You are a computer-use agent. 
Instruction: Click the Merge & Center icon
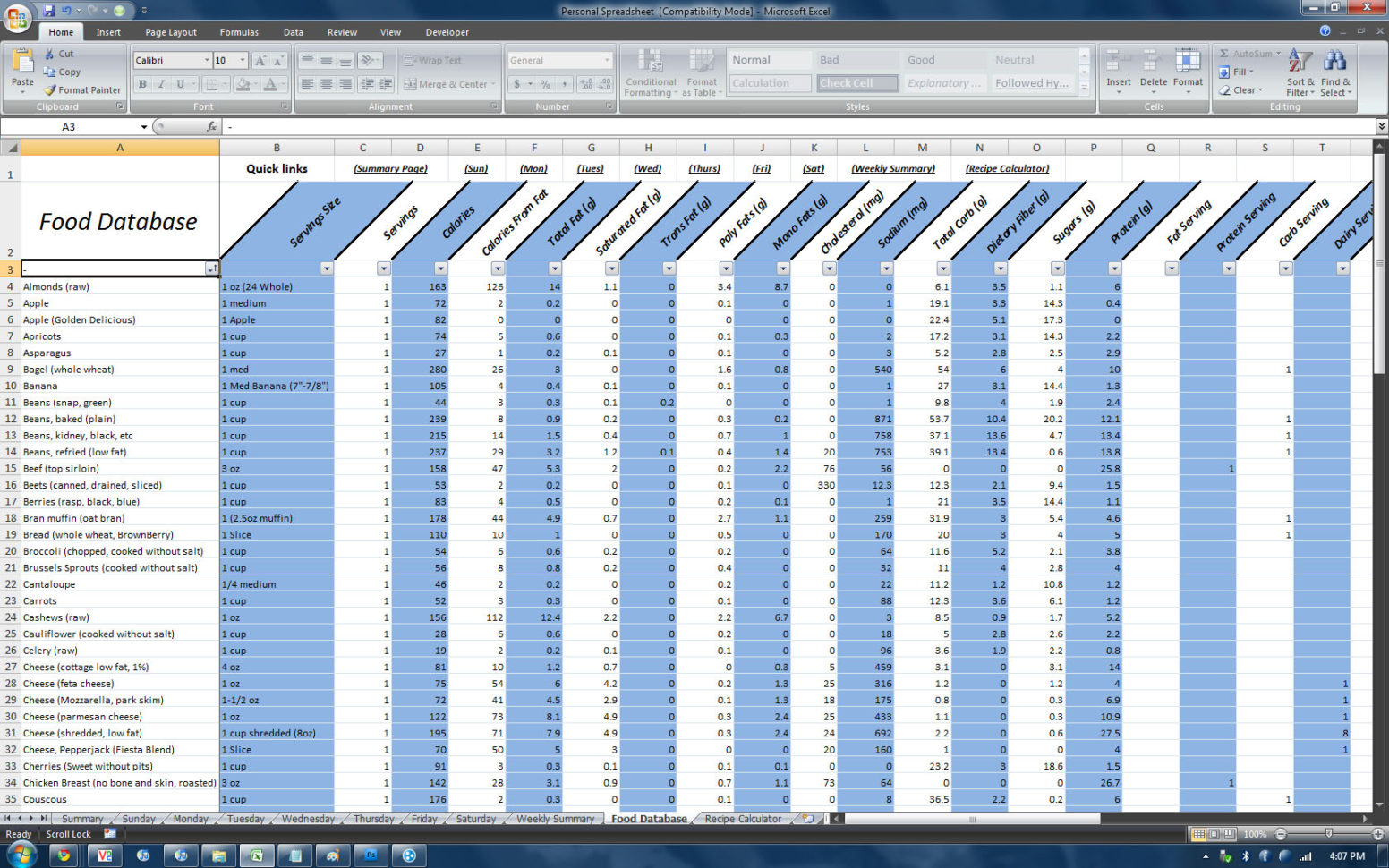coord(448,83)
